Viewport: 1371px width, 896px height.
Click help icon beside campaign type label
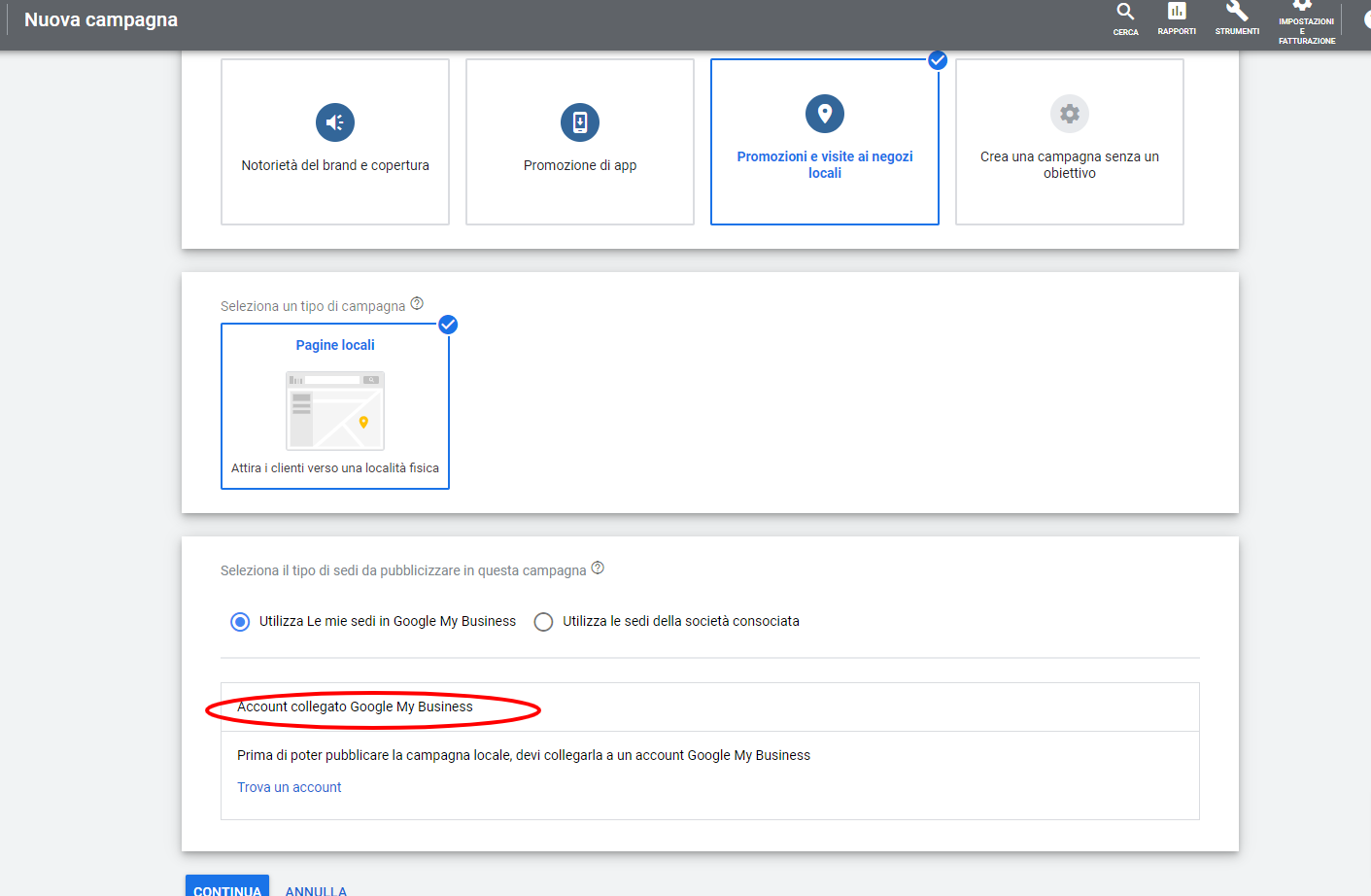tap(417, 304)
